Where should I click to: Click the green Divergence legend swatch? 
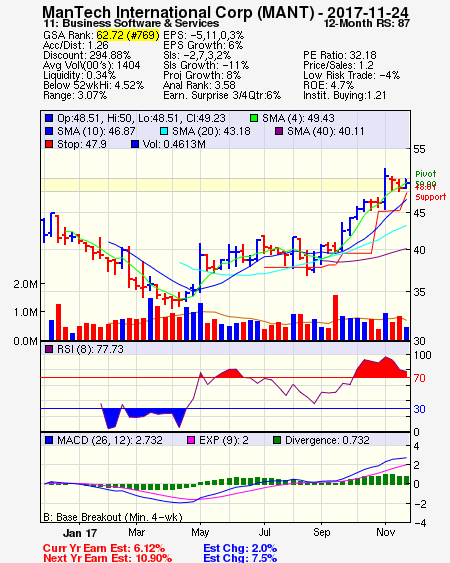[277, 440]
